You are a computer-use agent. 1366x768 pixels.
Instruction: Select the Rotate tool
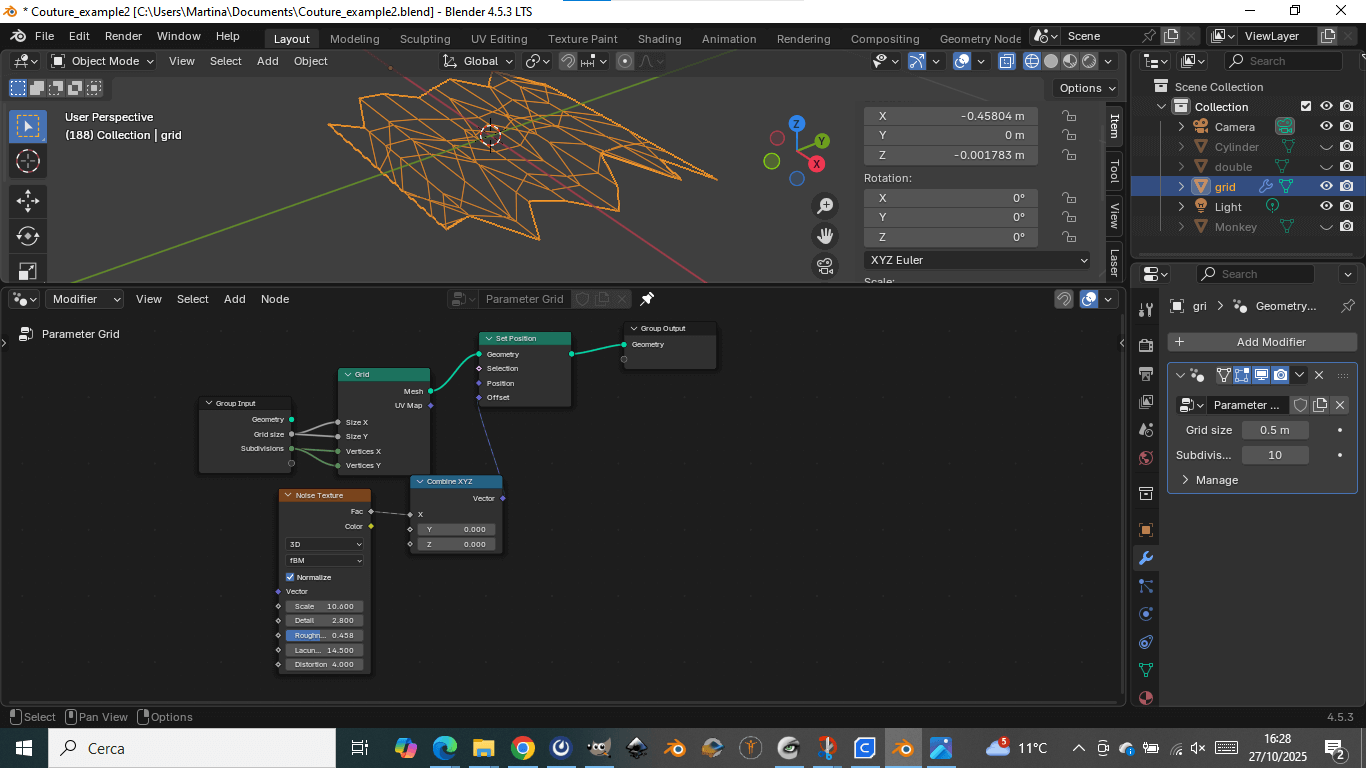[28, 236]
